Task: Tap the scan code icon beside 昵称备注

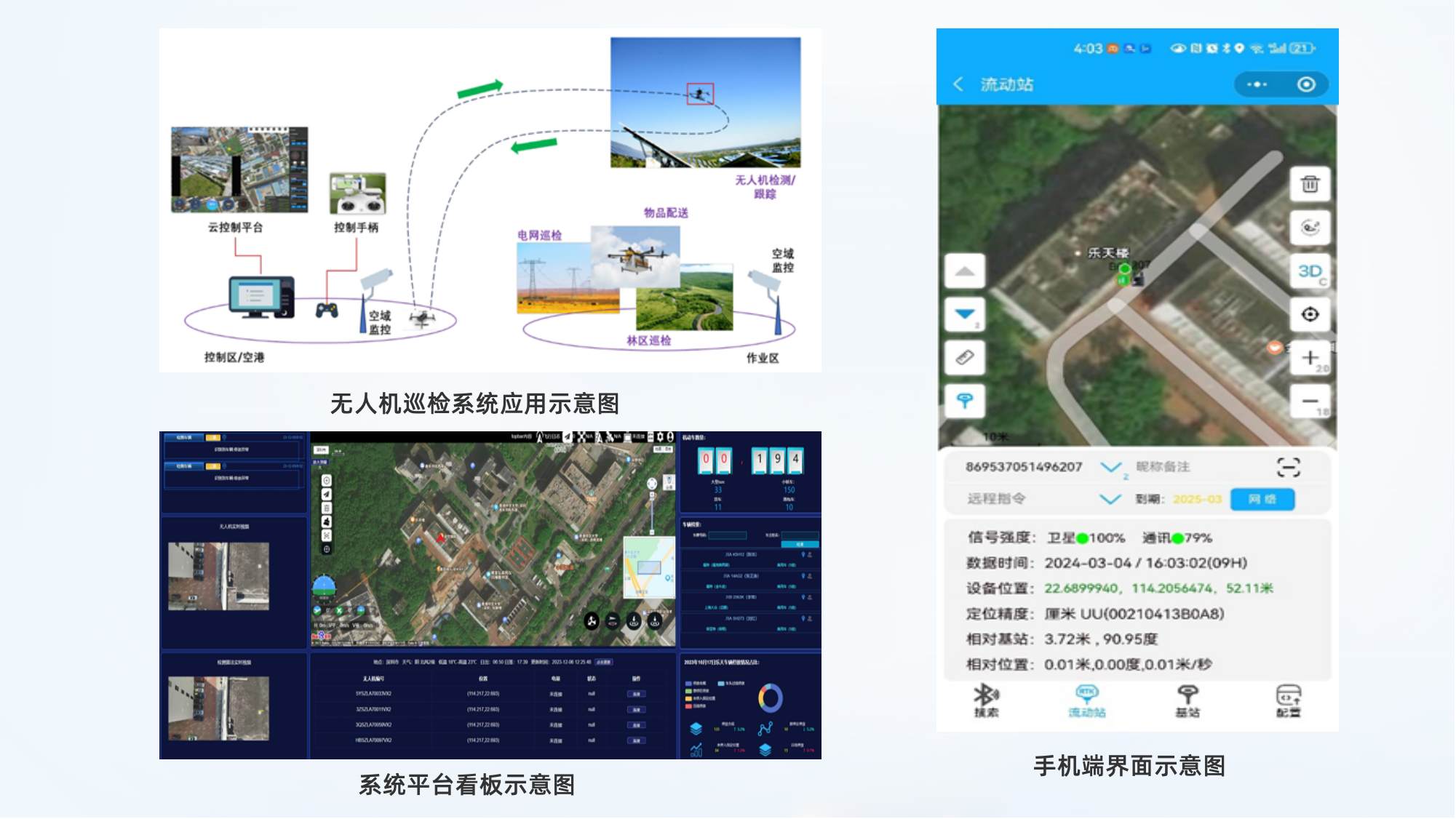Action: pyautogui.click(x=1289, y=467)
